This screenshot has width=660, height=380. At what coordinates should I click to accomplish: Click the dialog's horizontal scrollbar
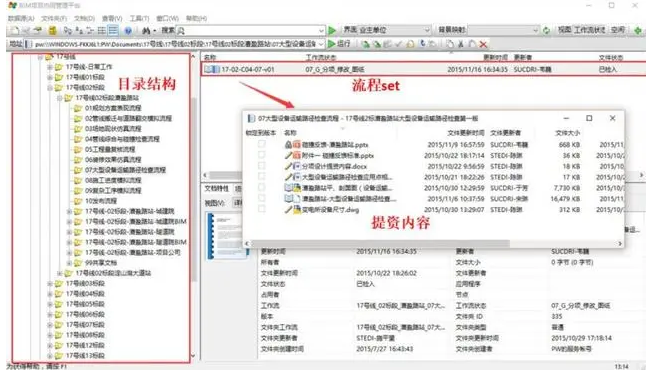coord(381,244)
